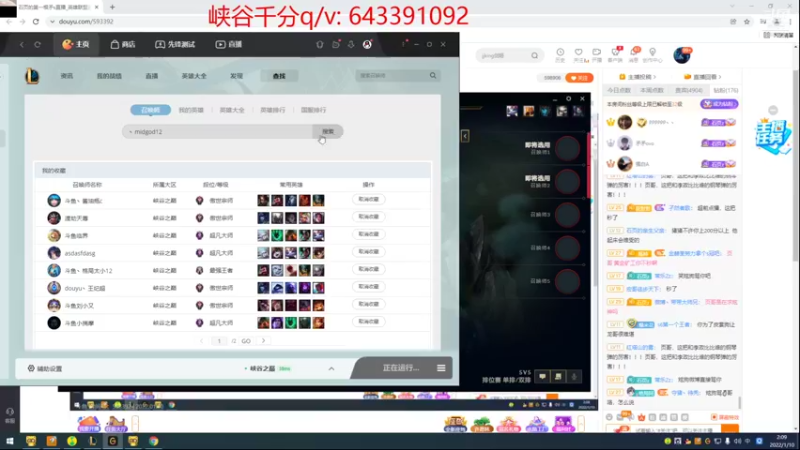Viewport: 800px width, 450px height.
Task: Select 资讯 menu in LoL helper
Action: point(67,76)
